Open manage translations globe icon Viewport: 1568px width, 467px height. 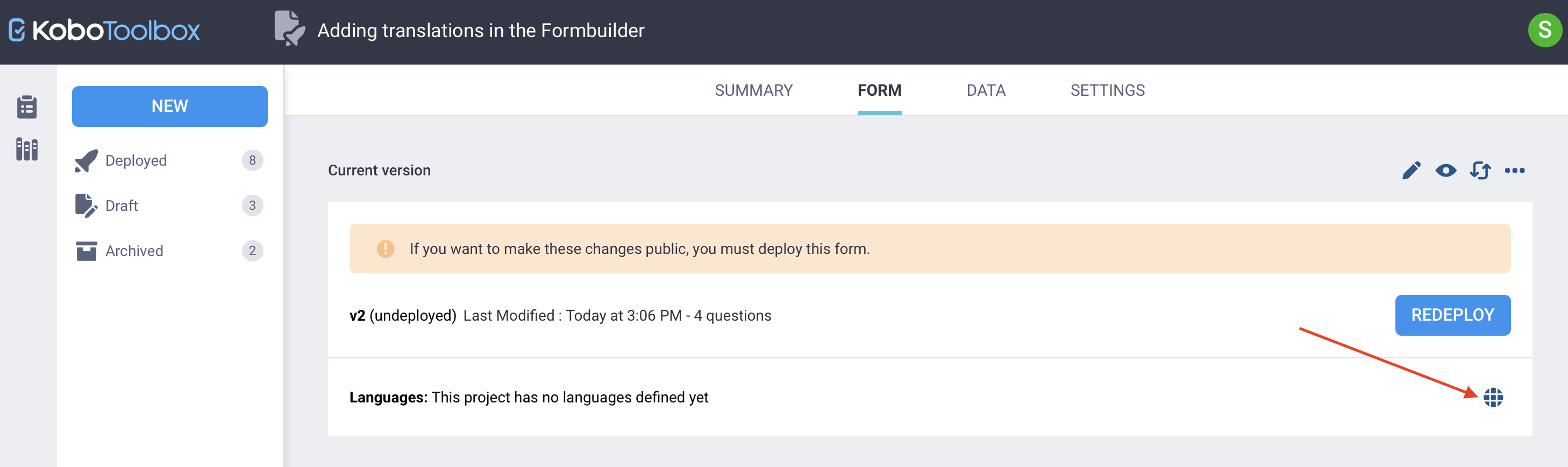[1493, 397]
